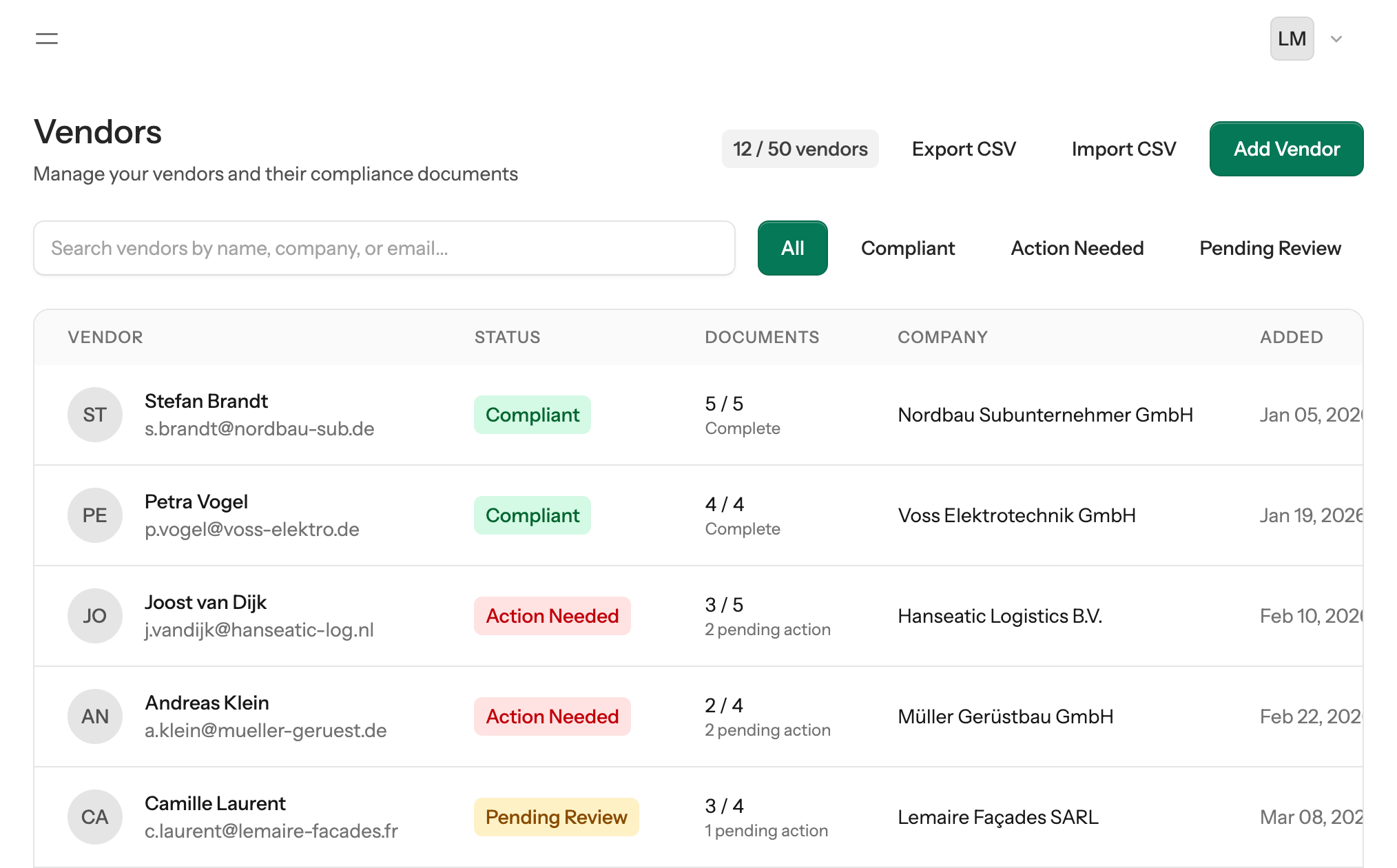Image resolution: width=1397 pixels, height=868 pixels.
Task: Click Andreas Klein's Action Needed badge
Action: coord(552,716)
